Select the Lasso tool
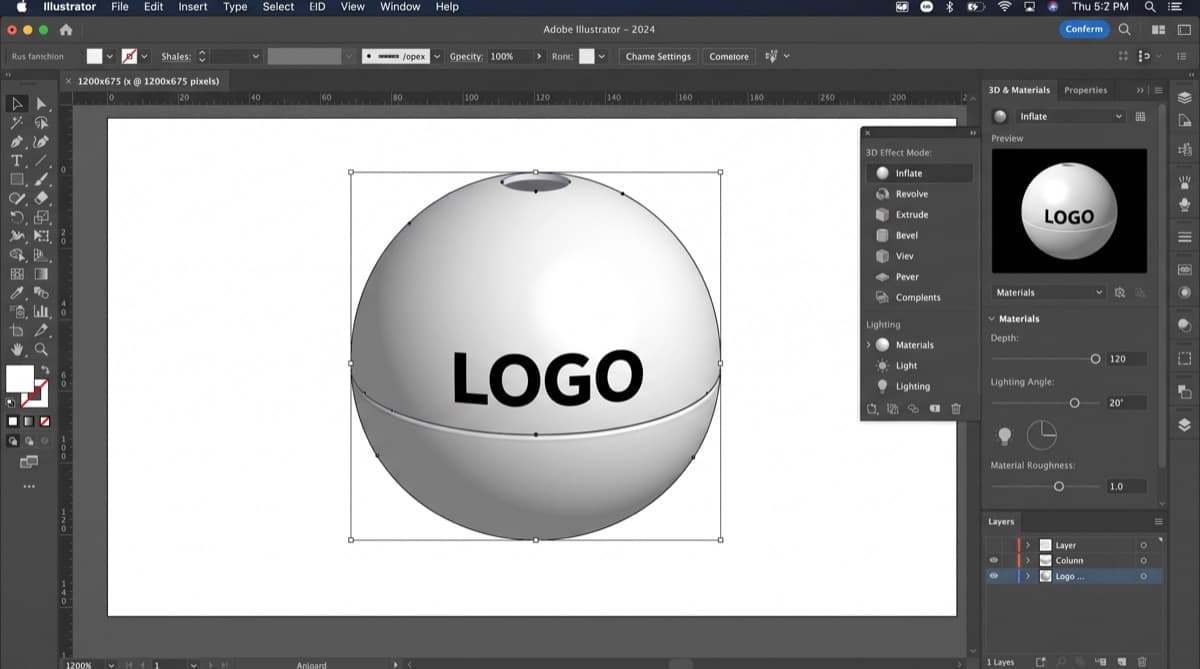 tap(41, 123)
